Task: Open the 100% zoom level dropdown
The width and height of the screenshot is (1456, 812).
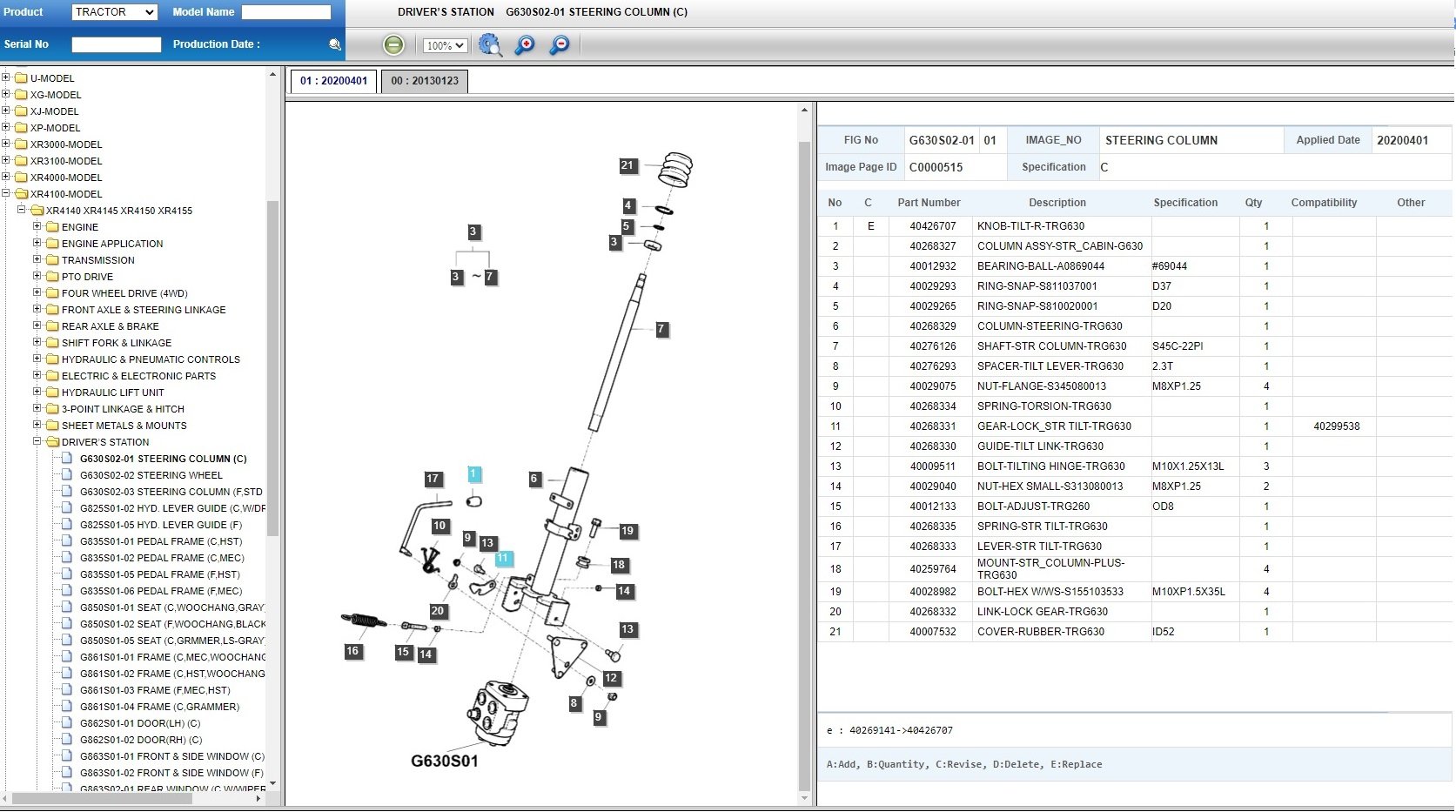Action: pos(445,45)
